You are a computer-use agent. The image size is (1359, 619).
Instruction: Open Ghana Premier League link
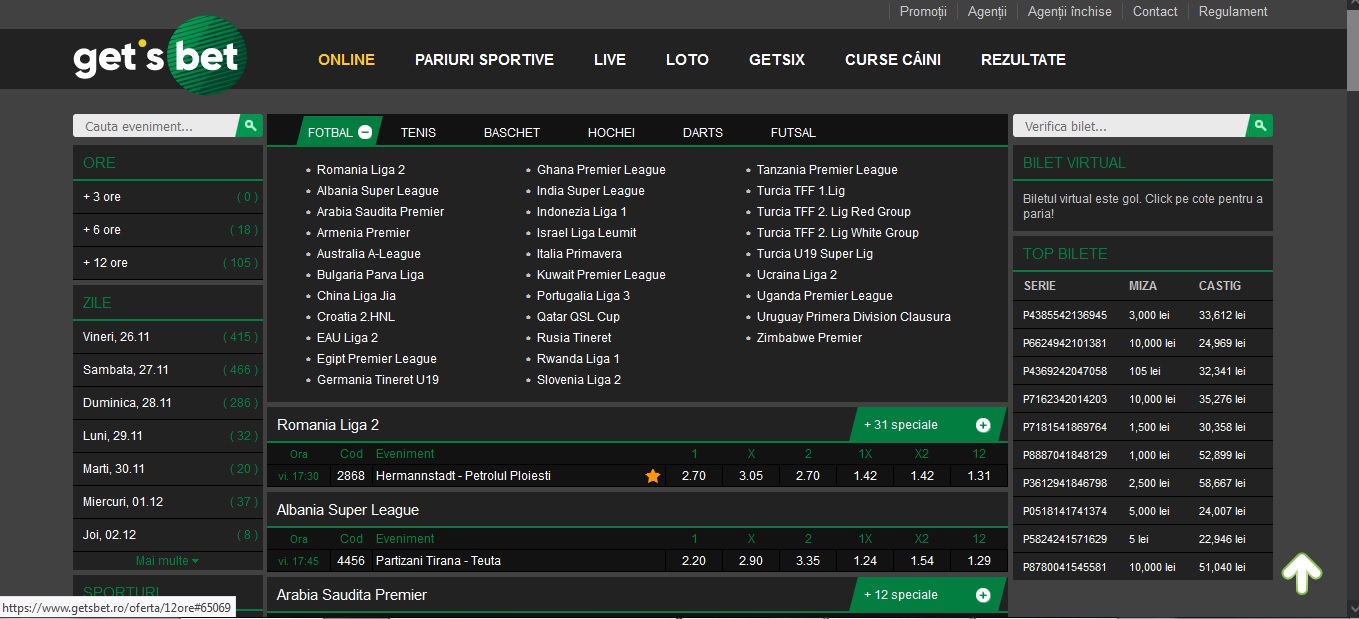coord(601,170)
